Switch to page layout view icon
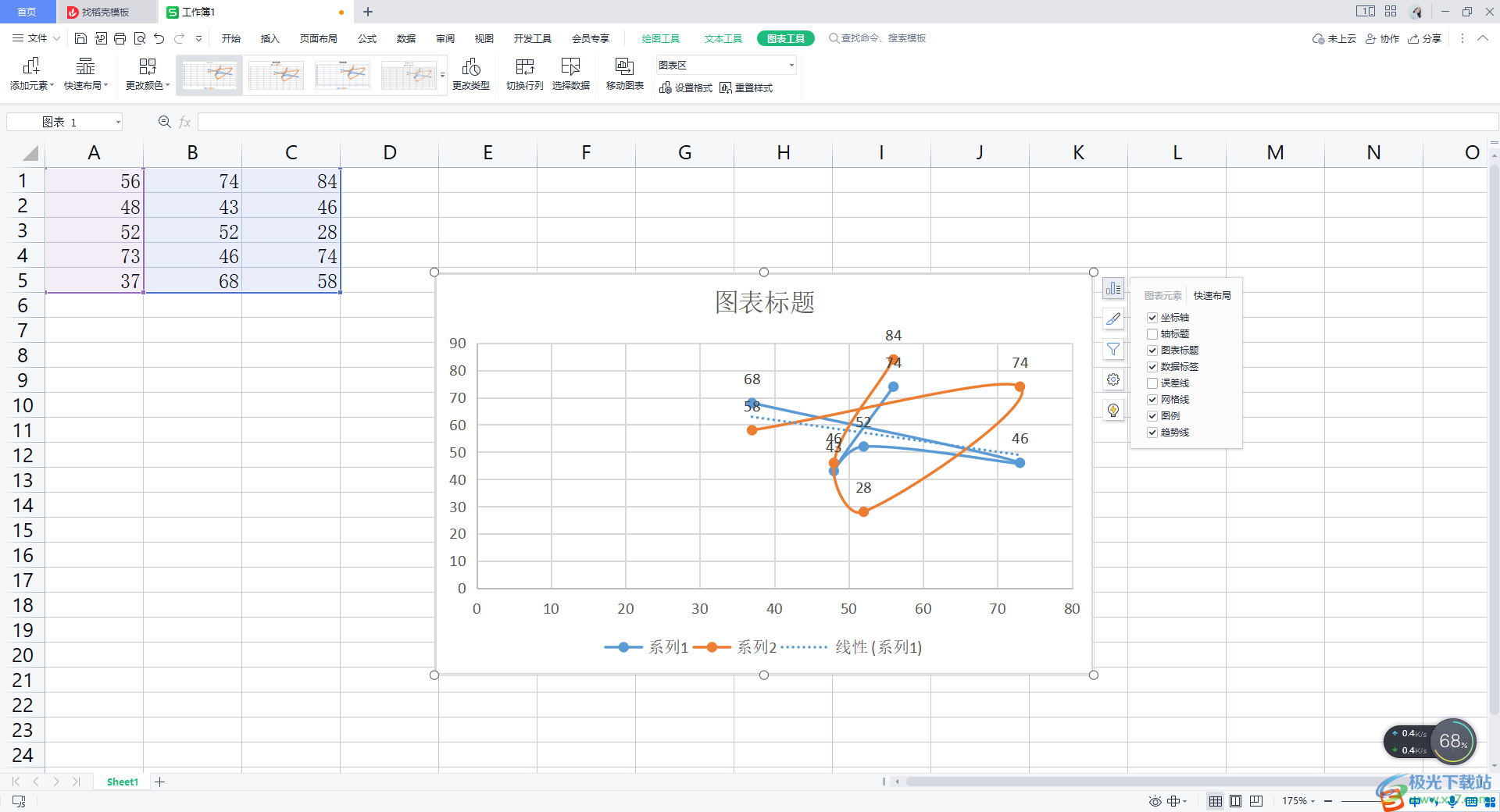The width and height of the screenshot is (1500, 812). coord(1236,801)
